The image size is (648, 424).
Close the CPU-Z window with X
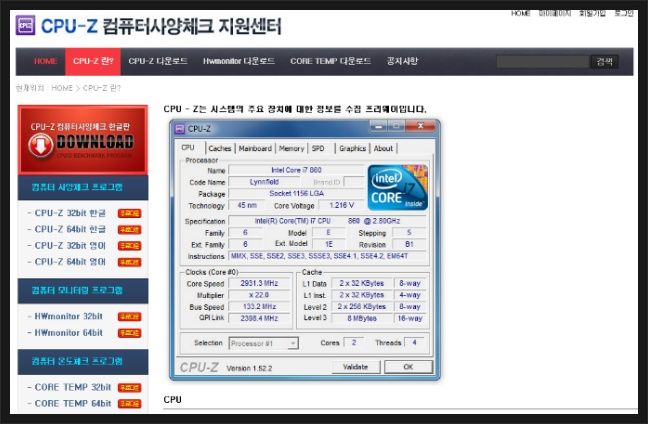pyautogui.click(x=421, y=126)
